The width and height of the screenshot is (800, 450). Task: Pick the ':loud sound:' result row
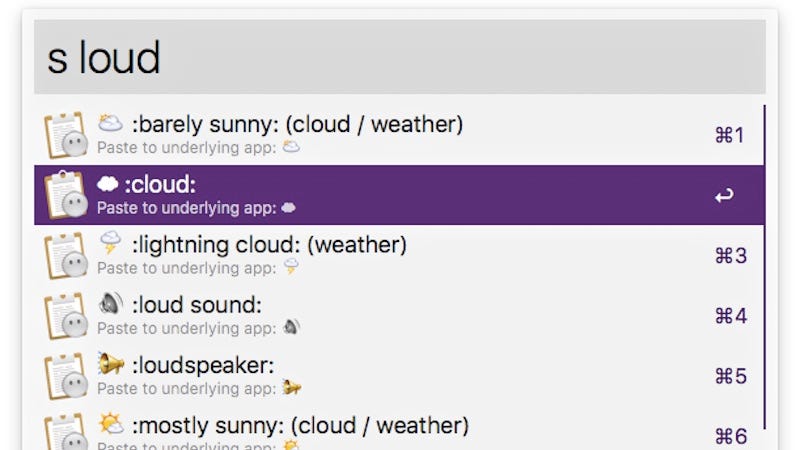pyautogui.click(x=399, y=315)
